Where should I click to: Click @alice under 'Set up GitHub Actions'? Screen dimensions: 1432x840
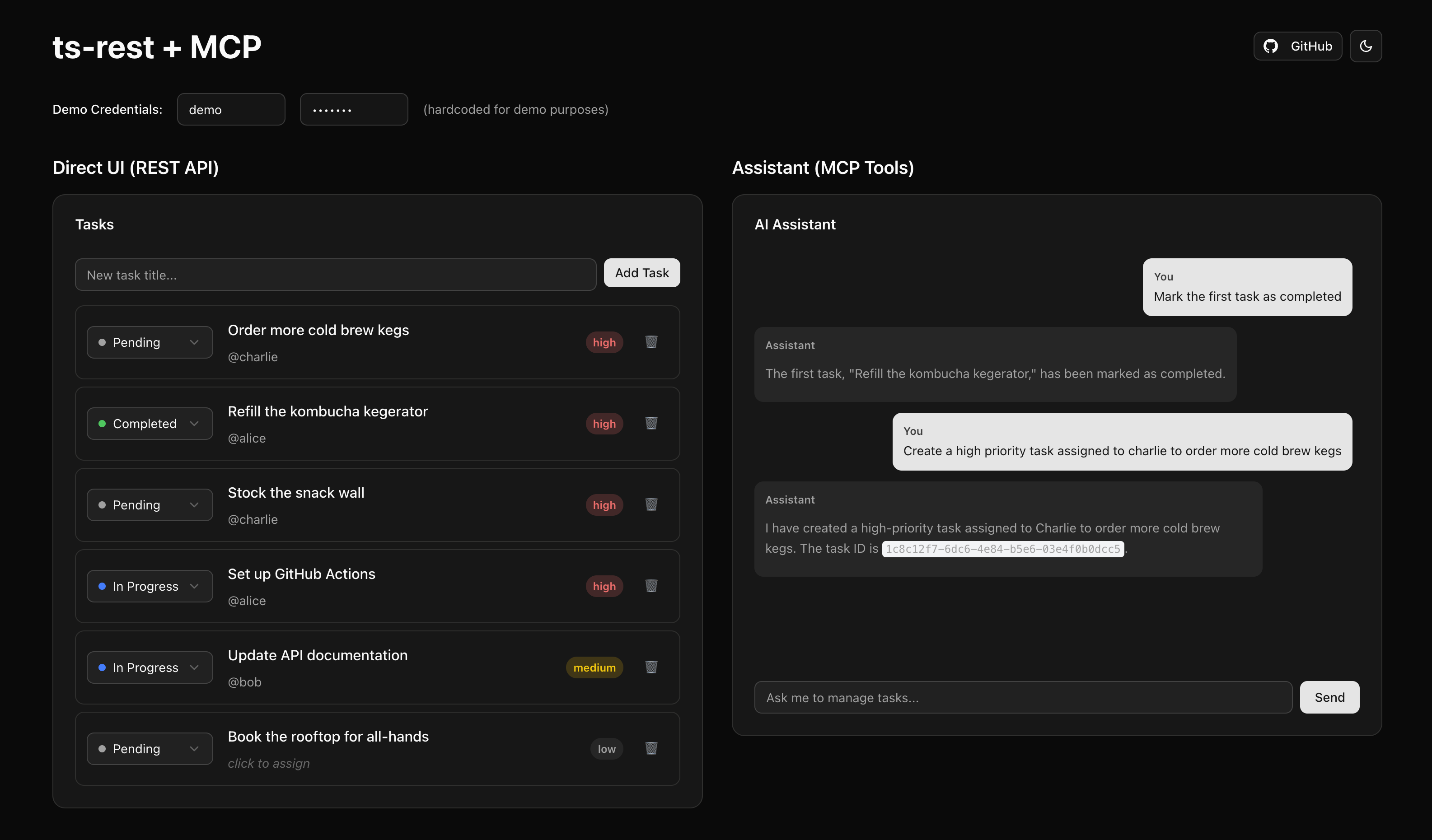pos(247,600)
